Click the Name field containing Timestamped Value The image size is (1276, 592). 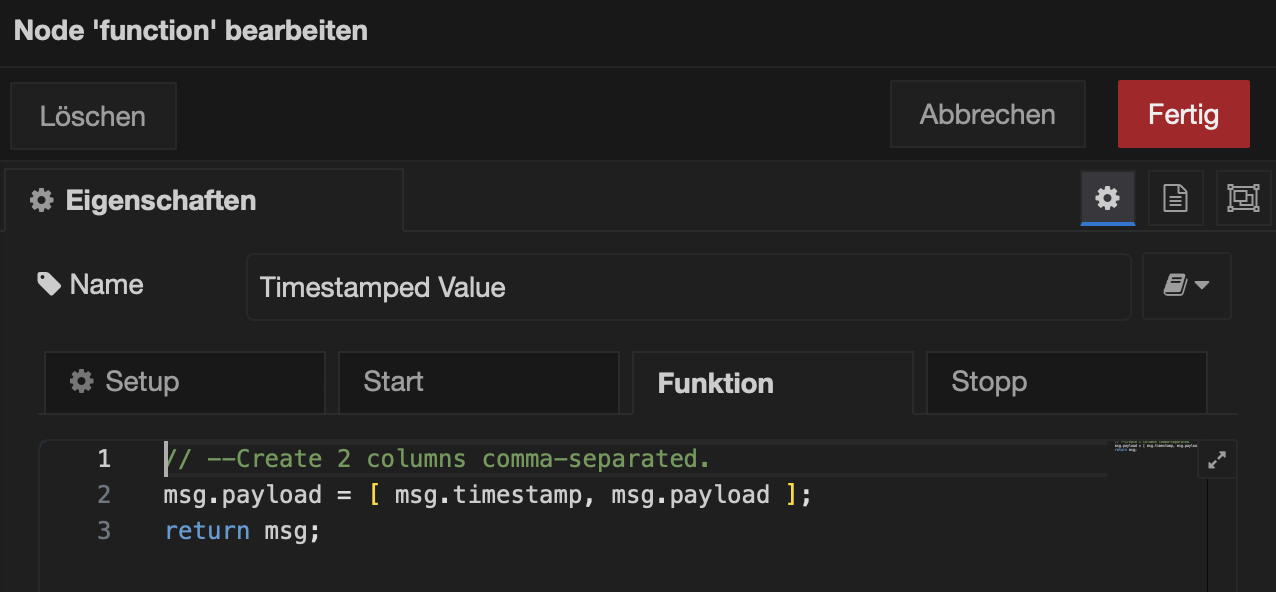(688, 287)
